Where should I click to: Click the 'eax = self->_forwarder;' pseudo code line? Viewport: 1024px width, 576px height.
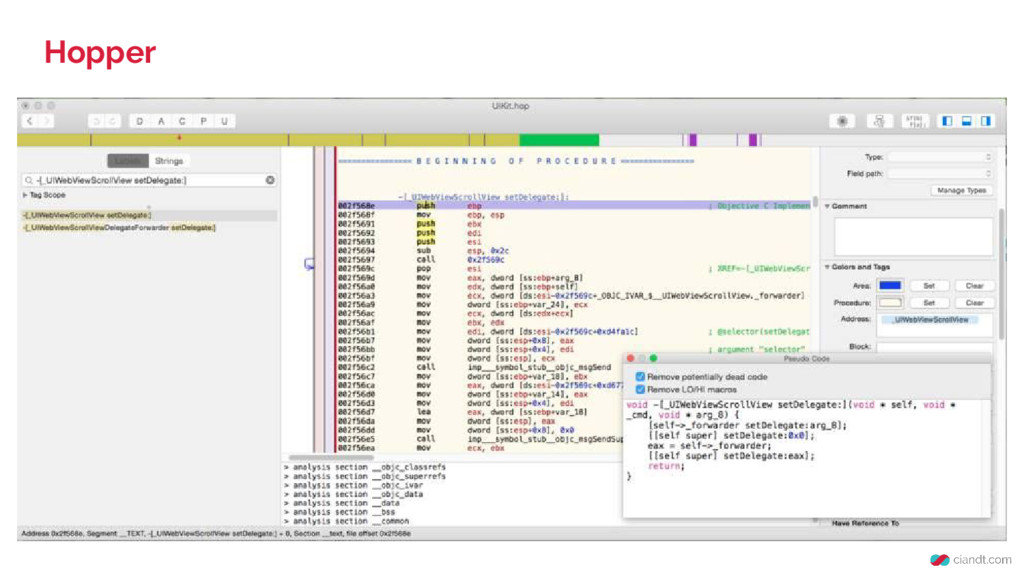click(710, 446)
